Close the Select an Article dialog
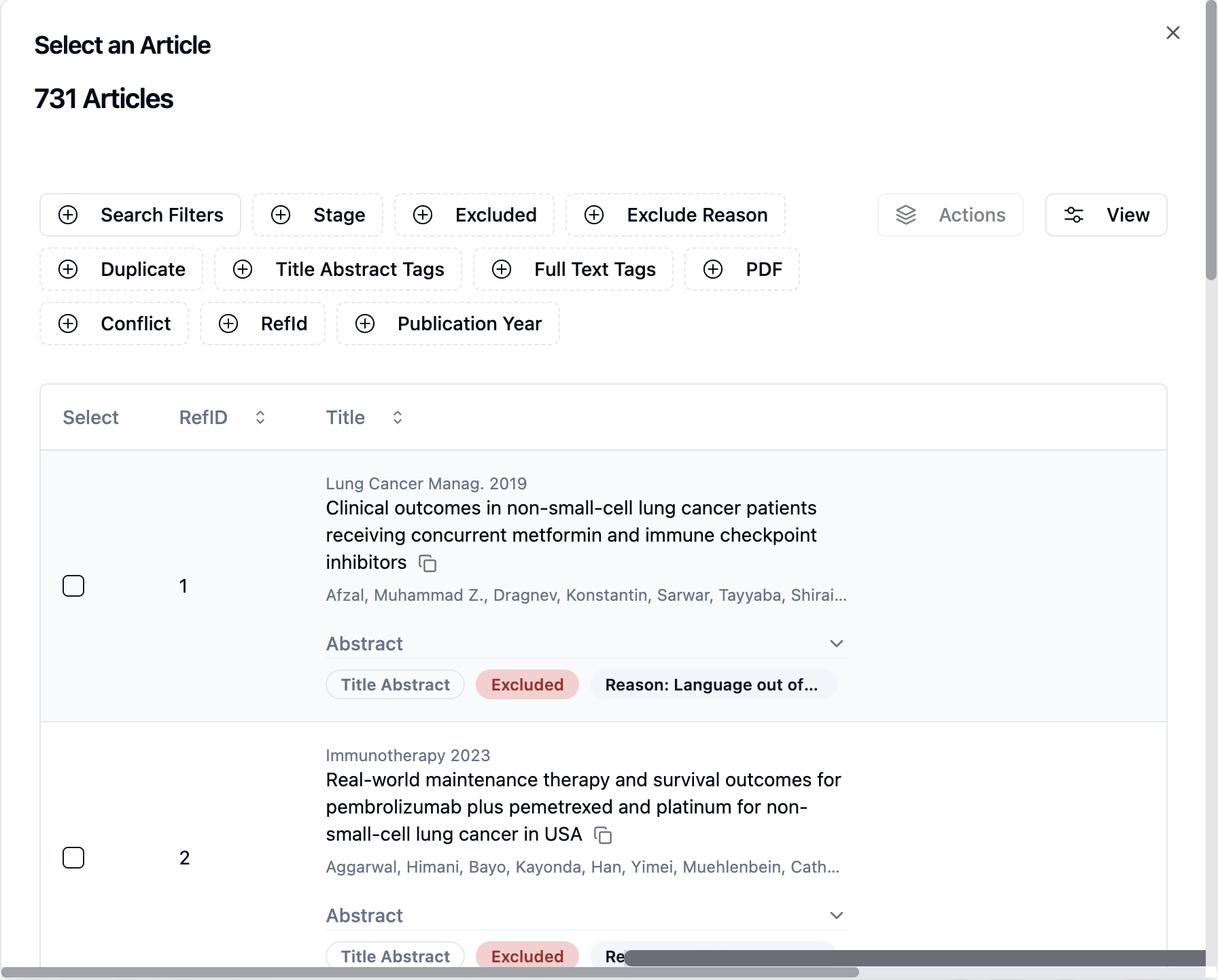1218x980 pixels. click(1172, 33)
